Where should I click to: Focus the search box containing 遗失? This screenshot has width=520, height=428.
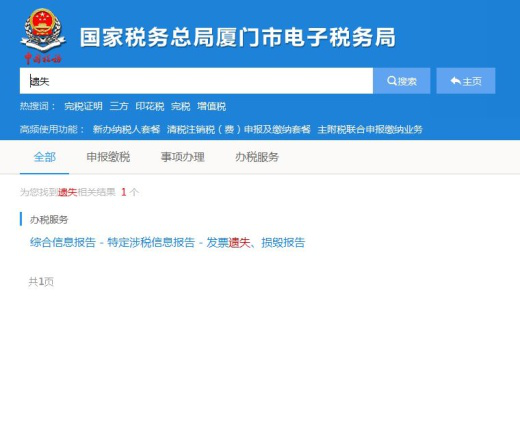[196, 81]
